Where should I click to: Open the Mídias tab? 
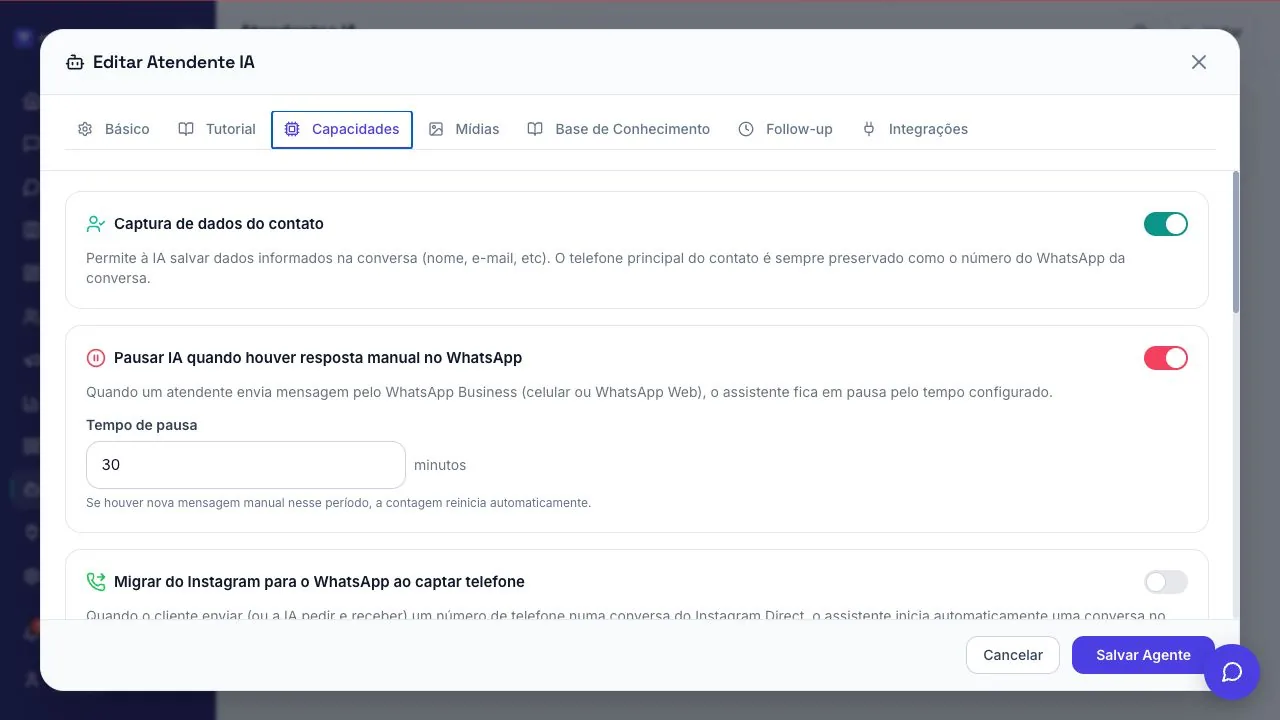464,129
